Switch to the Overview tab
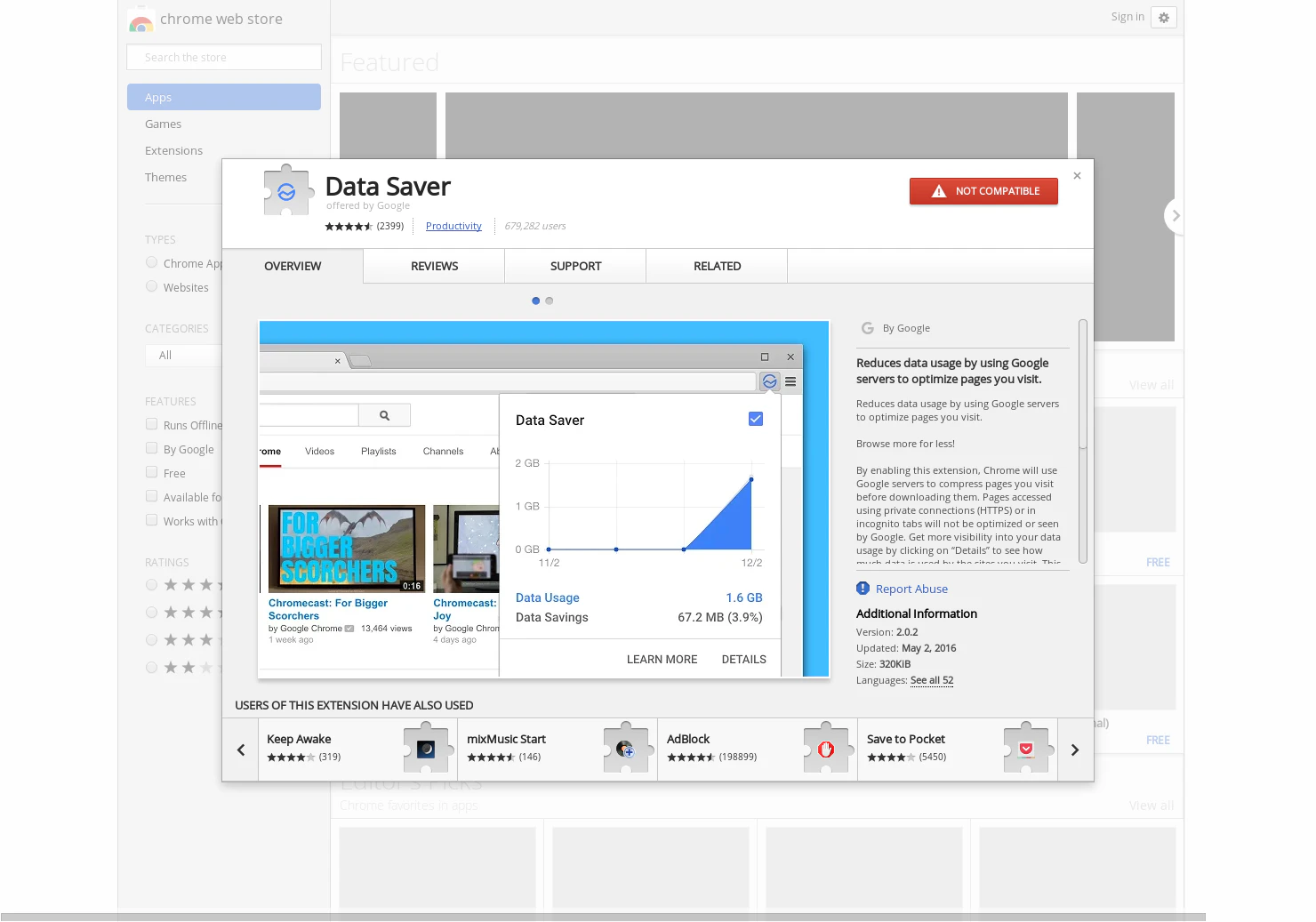Image resolution: width=1316 pixels, height=922 pixels. pos(293,266)
